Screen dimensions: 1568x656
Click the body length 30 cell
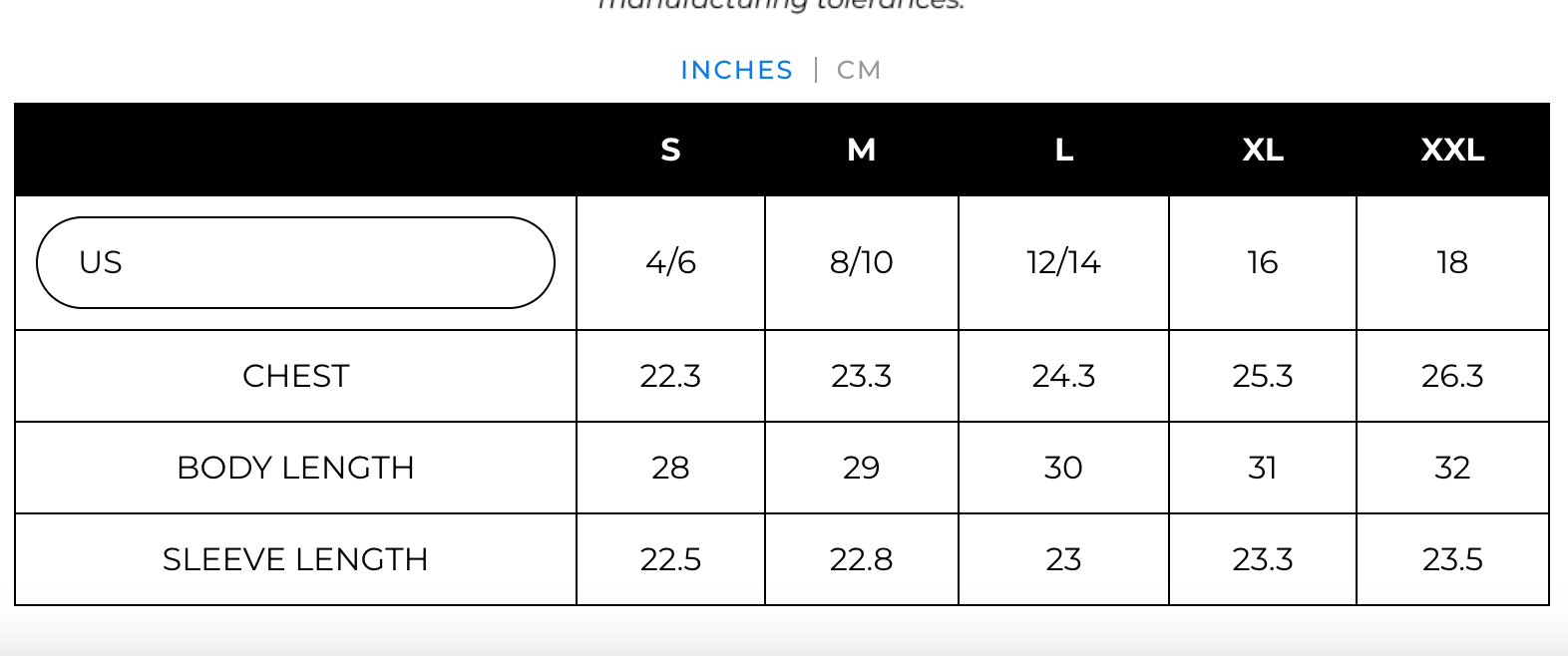1063,468
